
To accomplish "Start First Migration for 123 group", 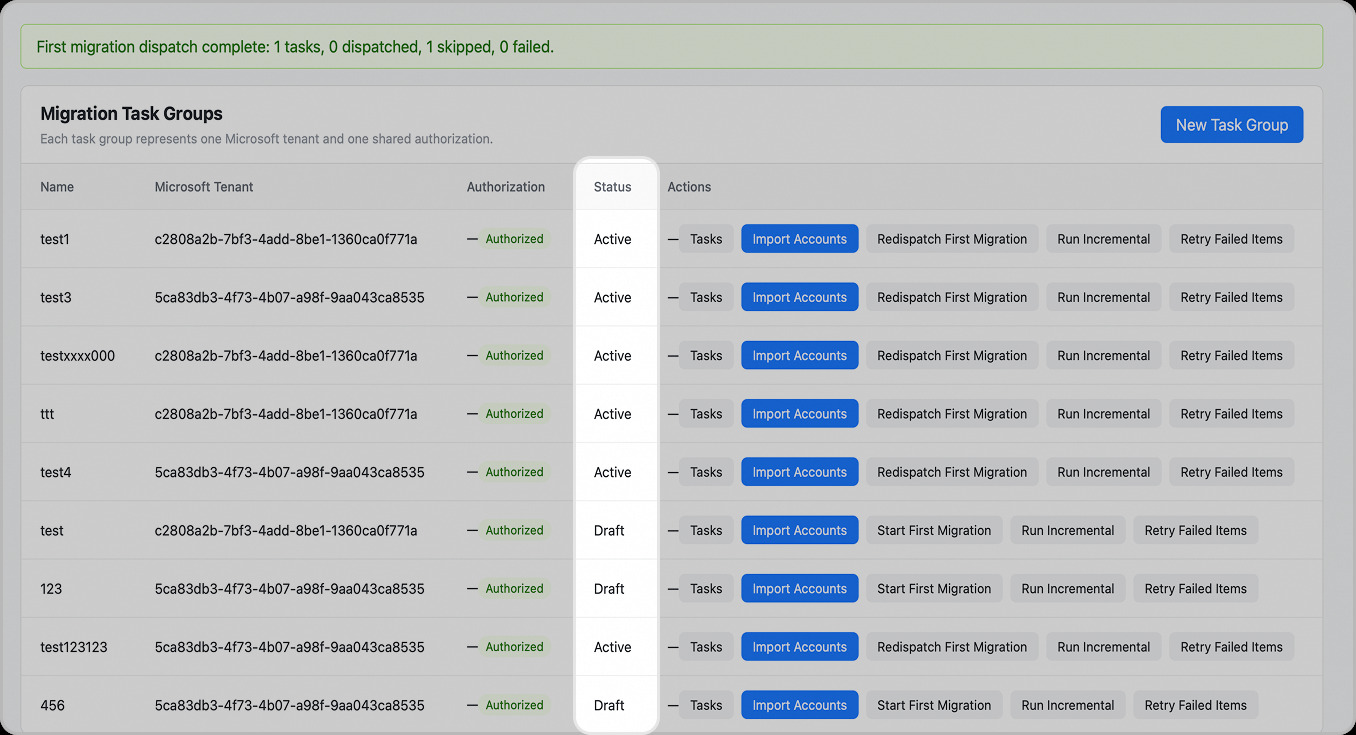I will coord(934,589).
